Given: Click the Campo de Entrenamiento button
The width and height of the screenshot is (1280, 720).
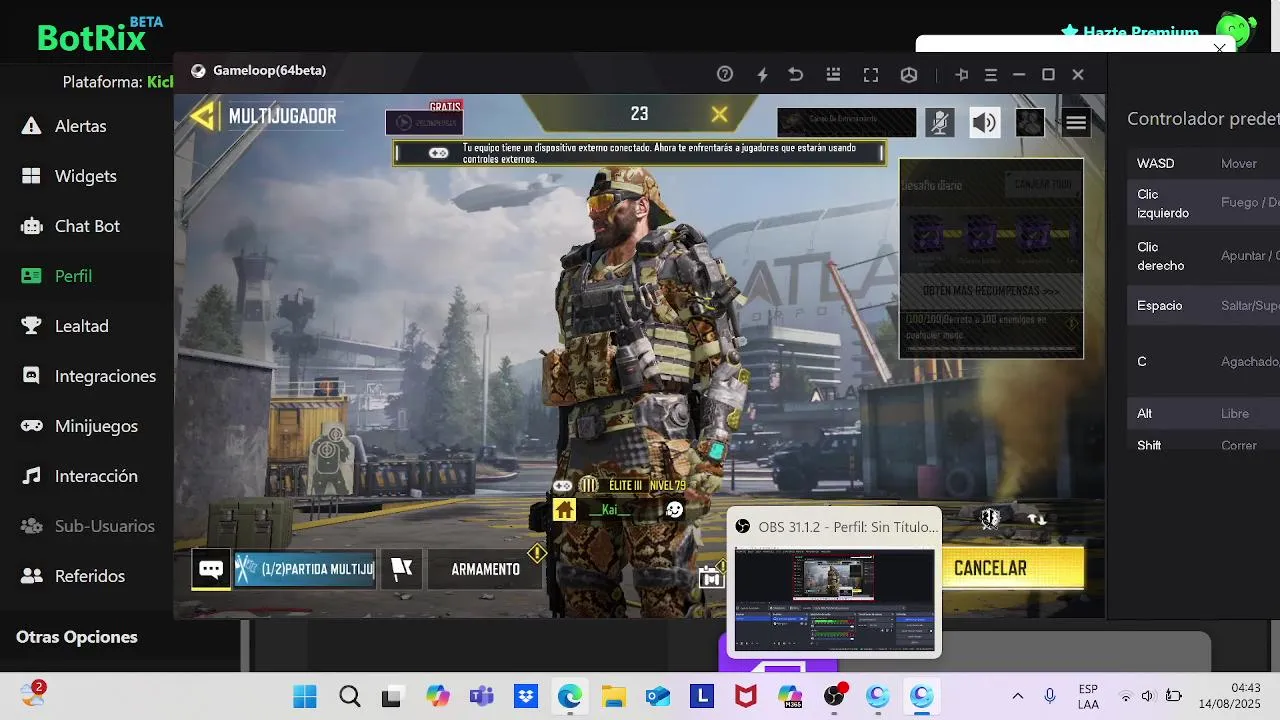Looking at the screenshot, I should pyautogui.click(x=847, y=122).
